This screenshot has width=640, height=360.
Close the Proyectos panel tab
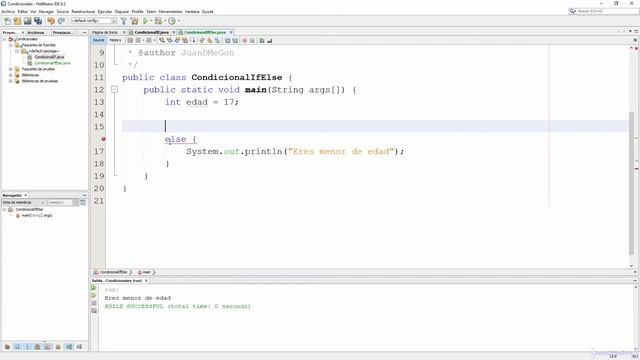23,32
